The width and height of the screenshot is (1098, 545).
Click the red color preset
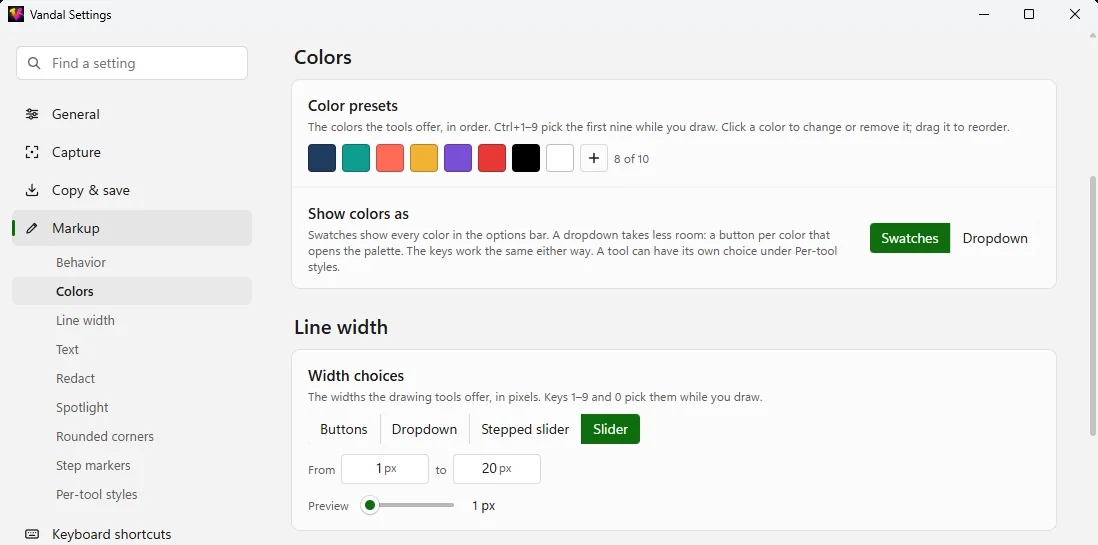pos(492,158)
